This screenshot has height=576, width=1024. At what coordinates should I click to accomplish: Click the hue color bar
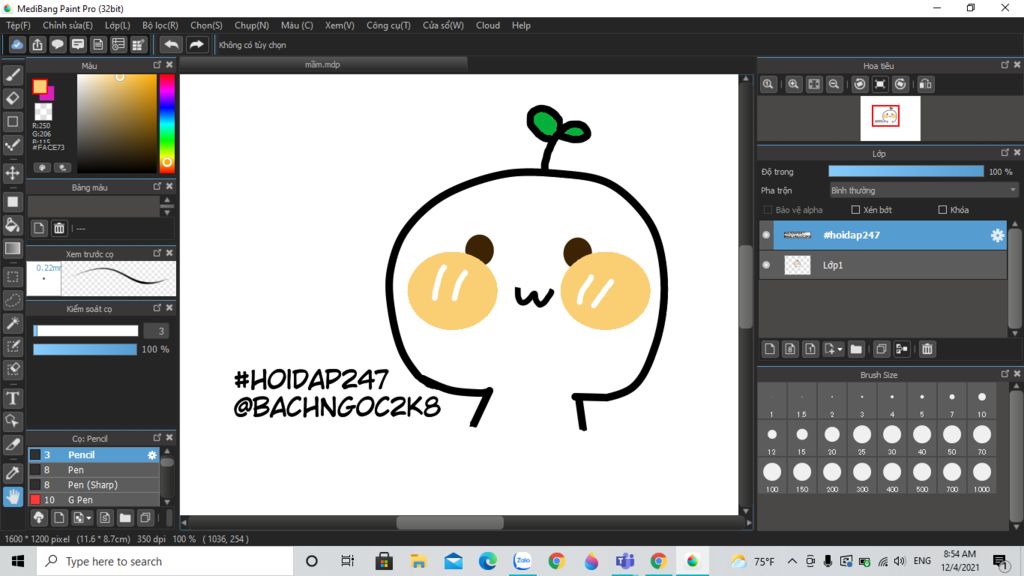167,123
